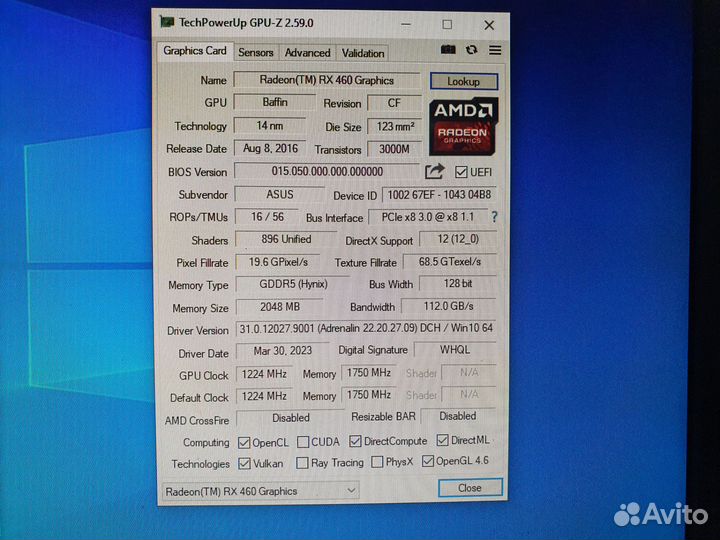This screenshot has width=720, height=540.
Task: Click the Resizable BAR value 'Disabled'
Action: coord(458,416)
